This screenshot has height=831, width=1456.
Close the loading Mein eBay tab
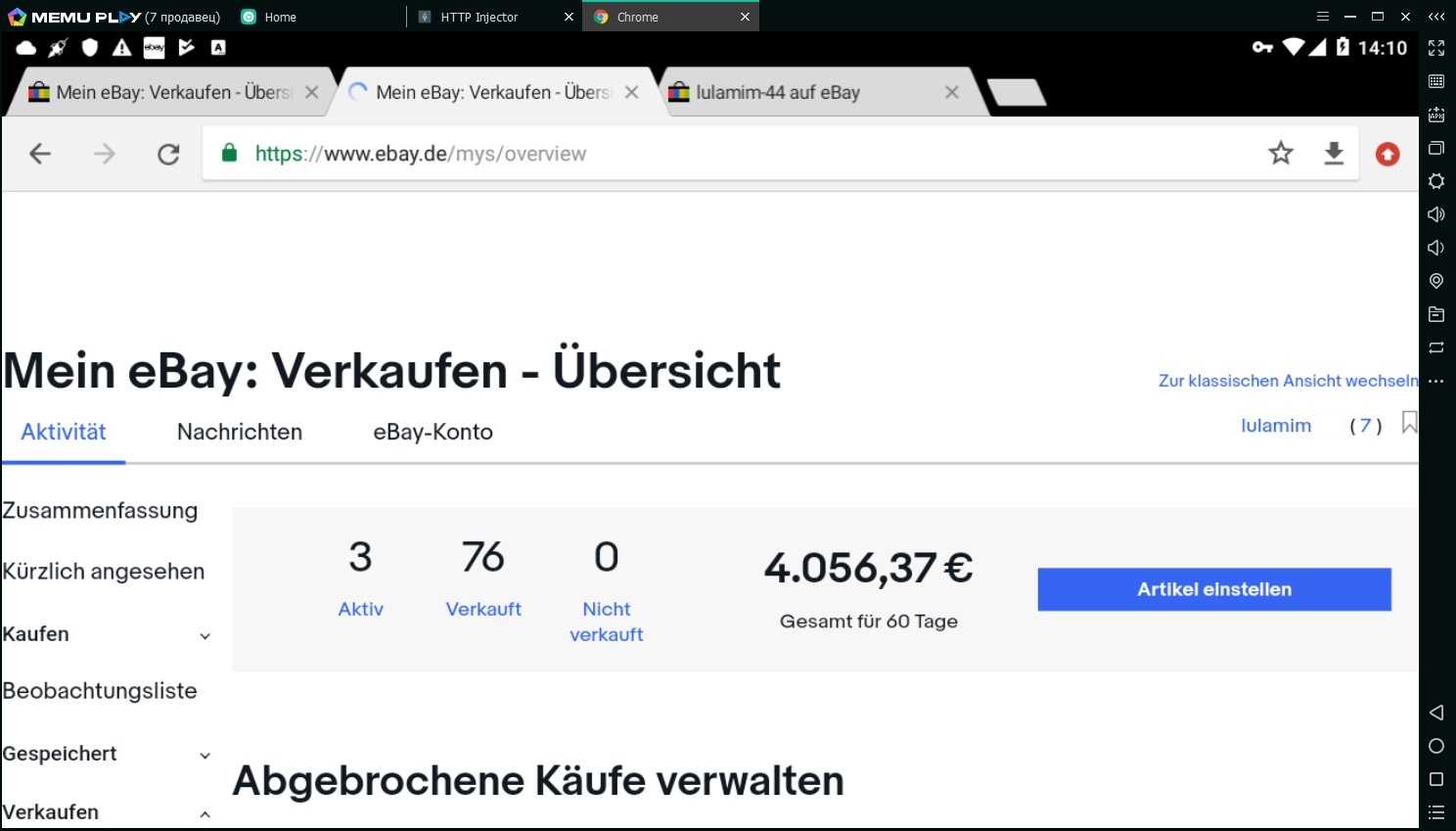[x=631, y=92]
